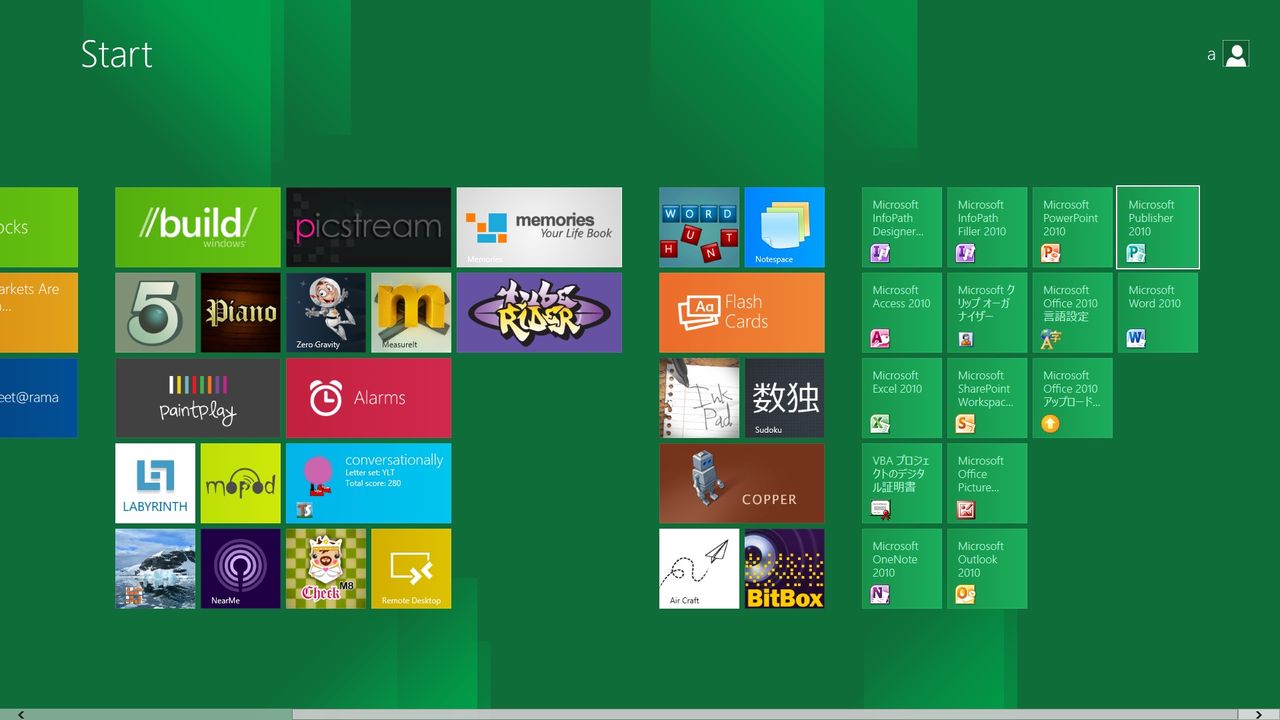
Task: Open the Alarms tile
Action: (368, 398)
